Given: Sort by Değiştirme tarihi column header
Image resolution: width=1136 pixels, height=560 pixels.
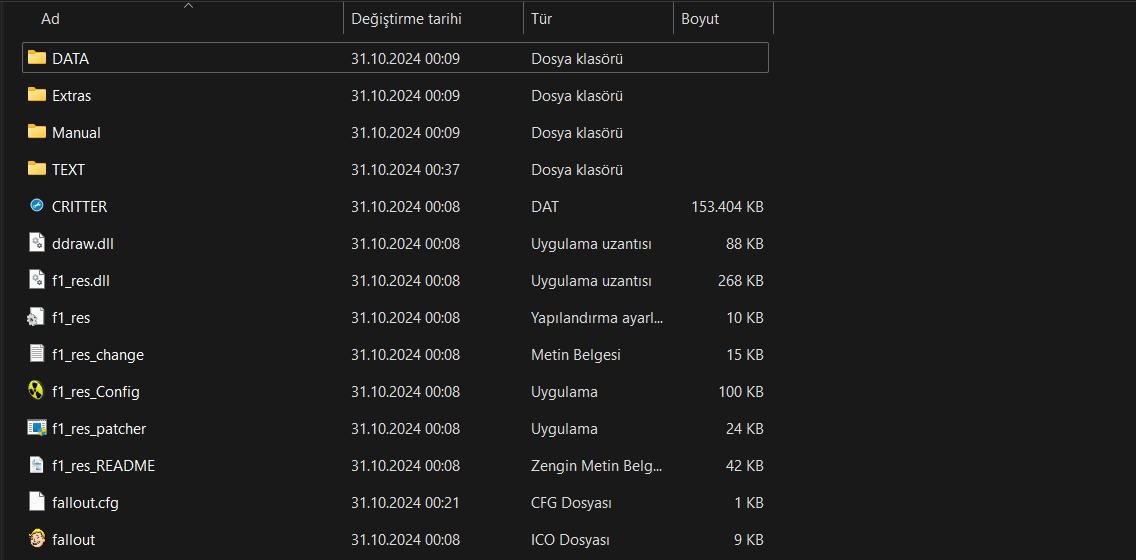Looking at the screenshot, I should click(x=406, y=19).
